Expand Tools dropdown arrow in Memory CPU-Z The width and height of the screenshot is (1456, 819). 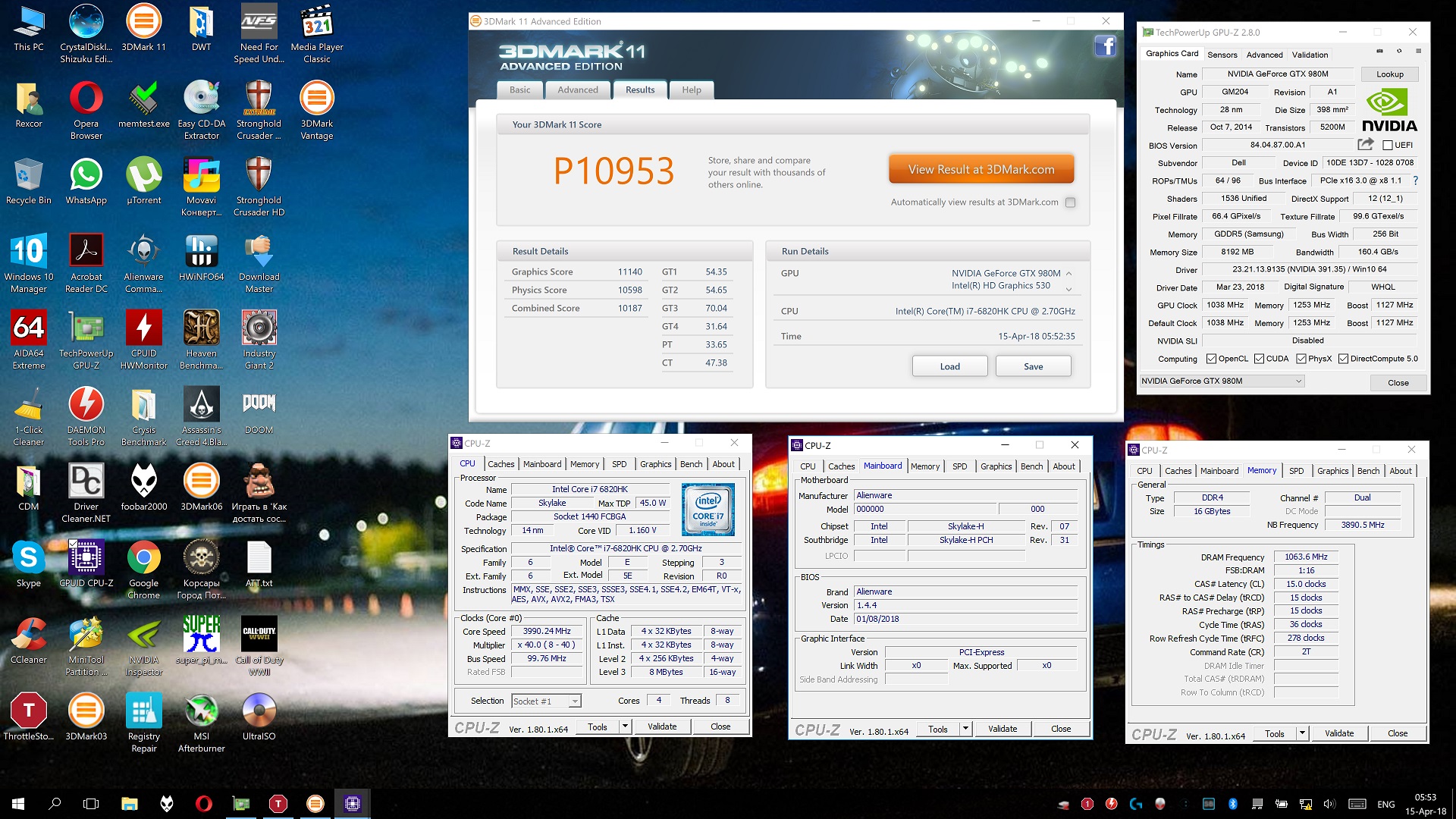pyautogui.click(x=1302, y=733)
